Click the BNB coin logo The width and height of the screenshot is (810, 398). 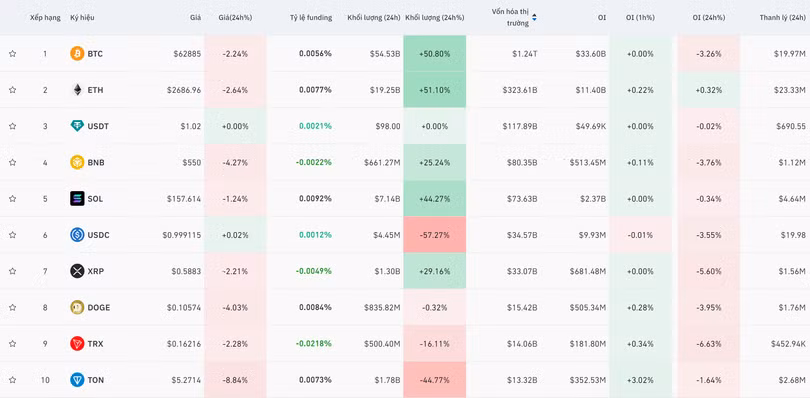coord(77,162)
